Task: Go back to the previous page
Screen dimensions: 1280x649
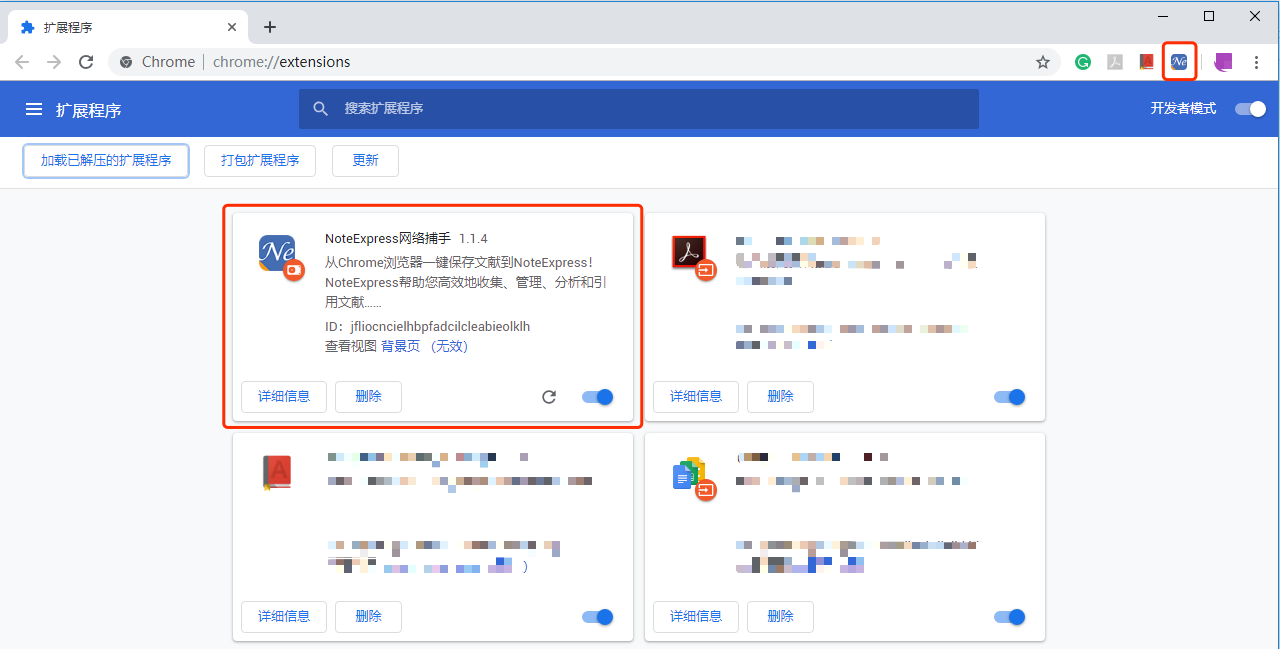Action: (22, 62)
